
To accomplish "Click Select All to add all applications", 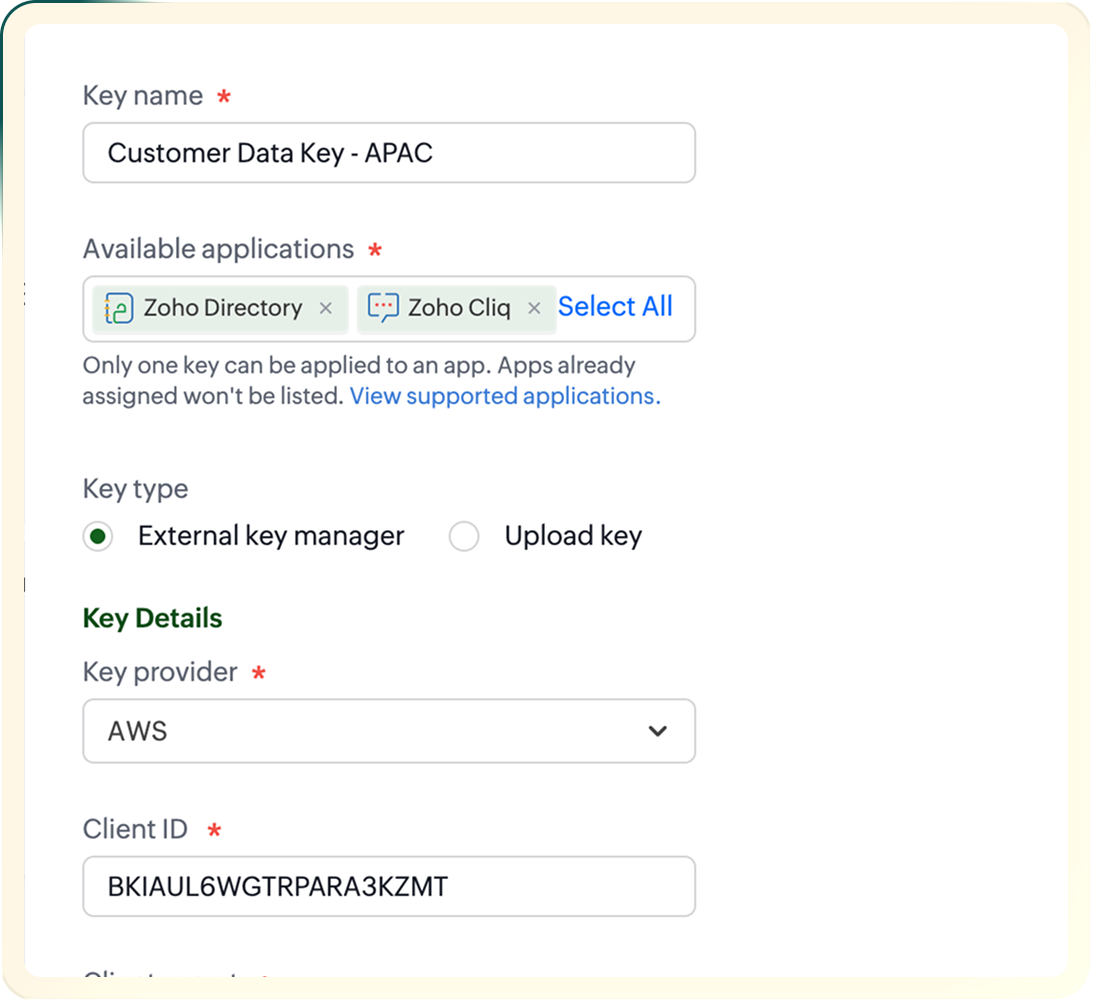I will tap(616, 307).
